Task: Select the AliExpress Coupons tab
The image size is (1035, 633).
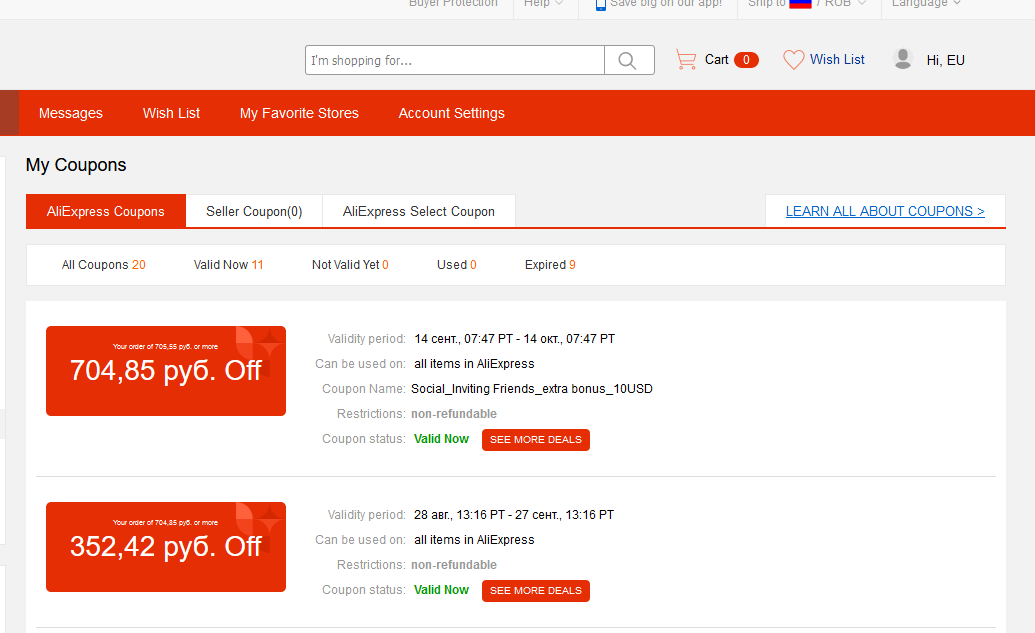Action: tap(106, 211)
